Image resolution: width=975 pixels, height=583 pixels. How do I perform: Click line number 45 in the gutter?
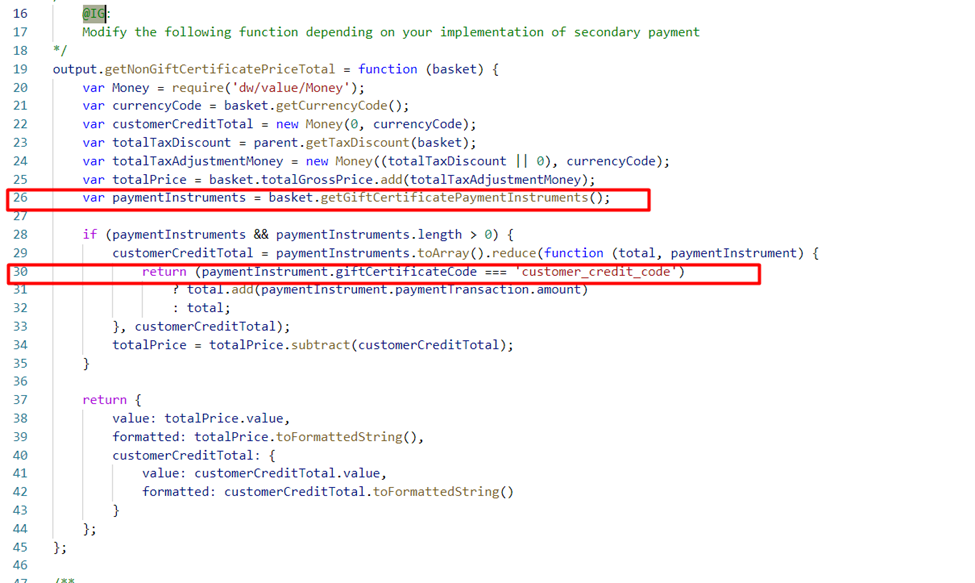click(20, 547)
